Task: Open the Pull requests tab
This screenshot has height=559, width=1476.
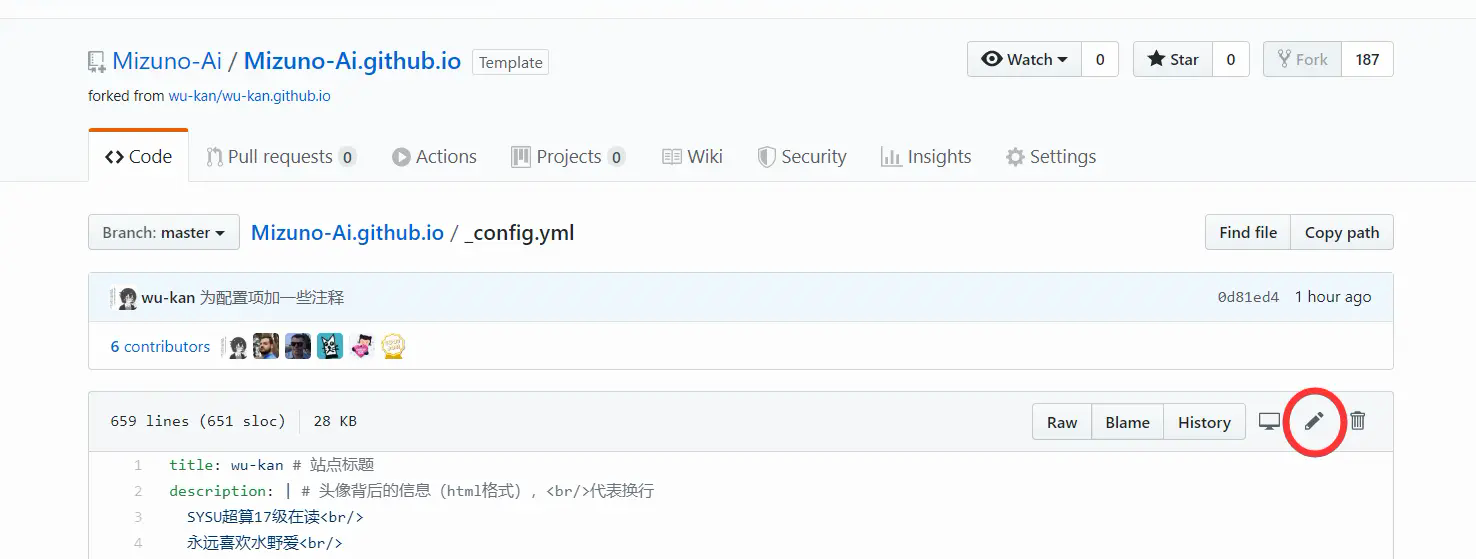Action: [280, 157]
